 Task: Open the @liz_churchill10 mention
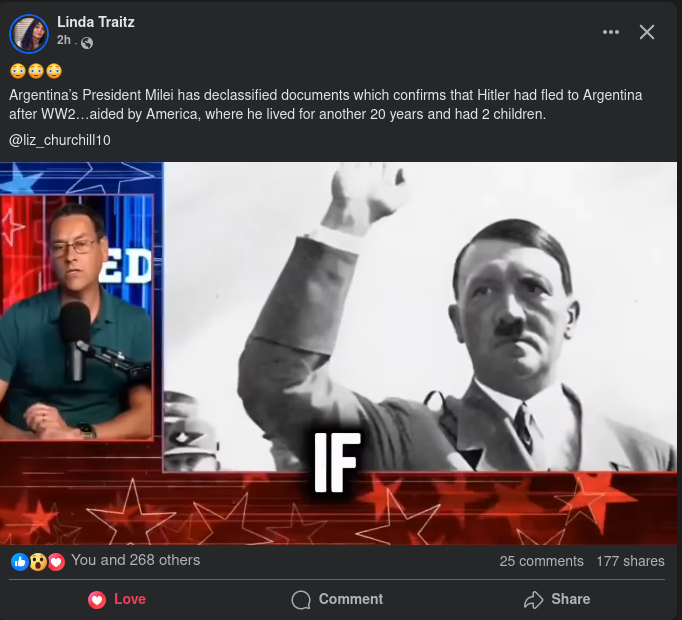[59, 140]
